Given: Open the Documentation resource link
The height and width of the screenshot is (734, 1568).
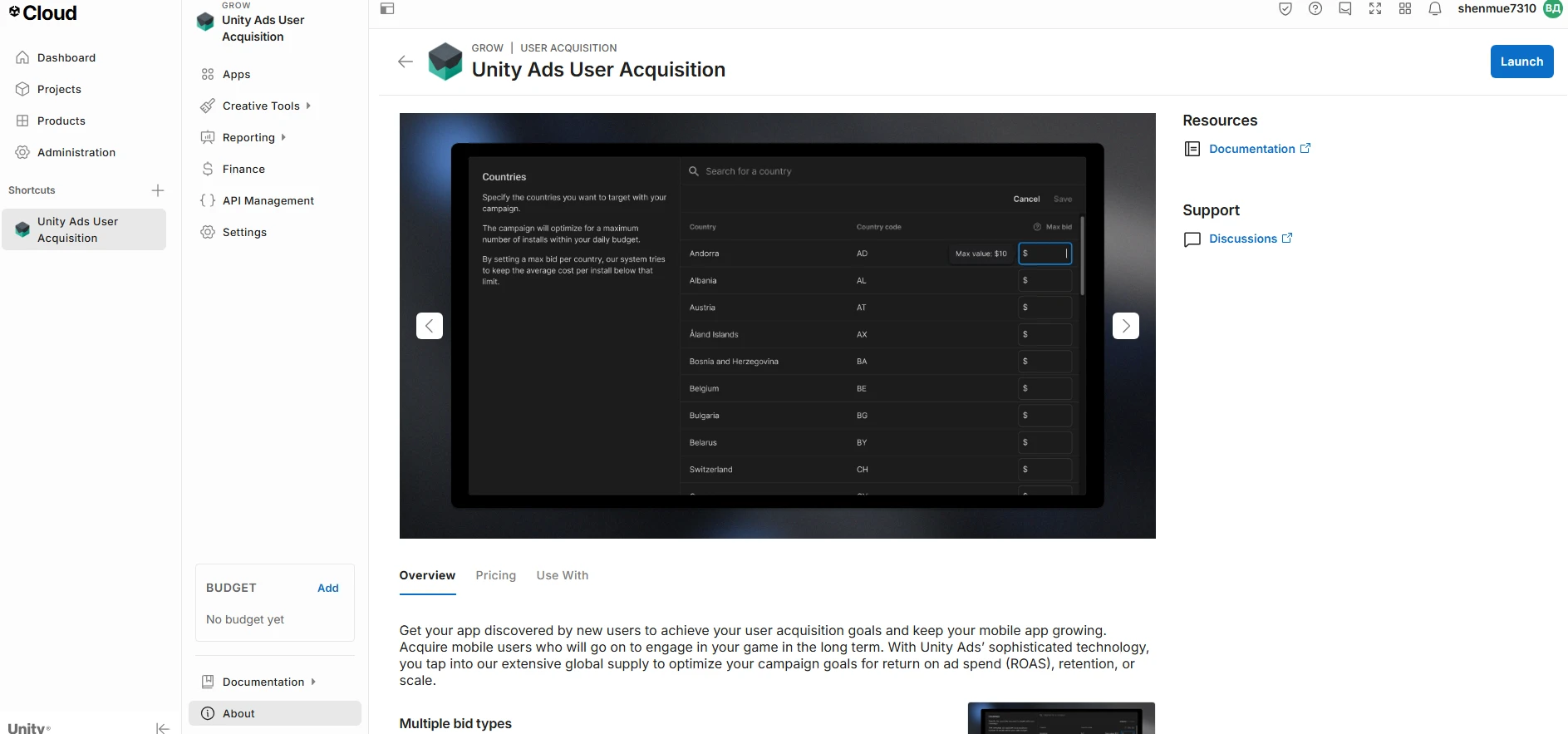Looking at the screenshot, I should tap(1260, 149).
